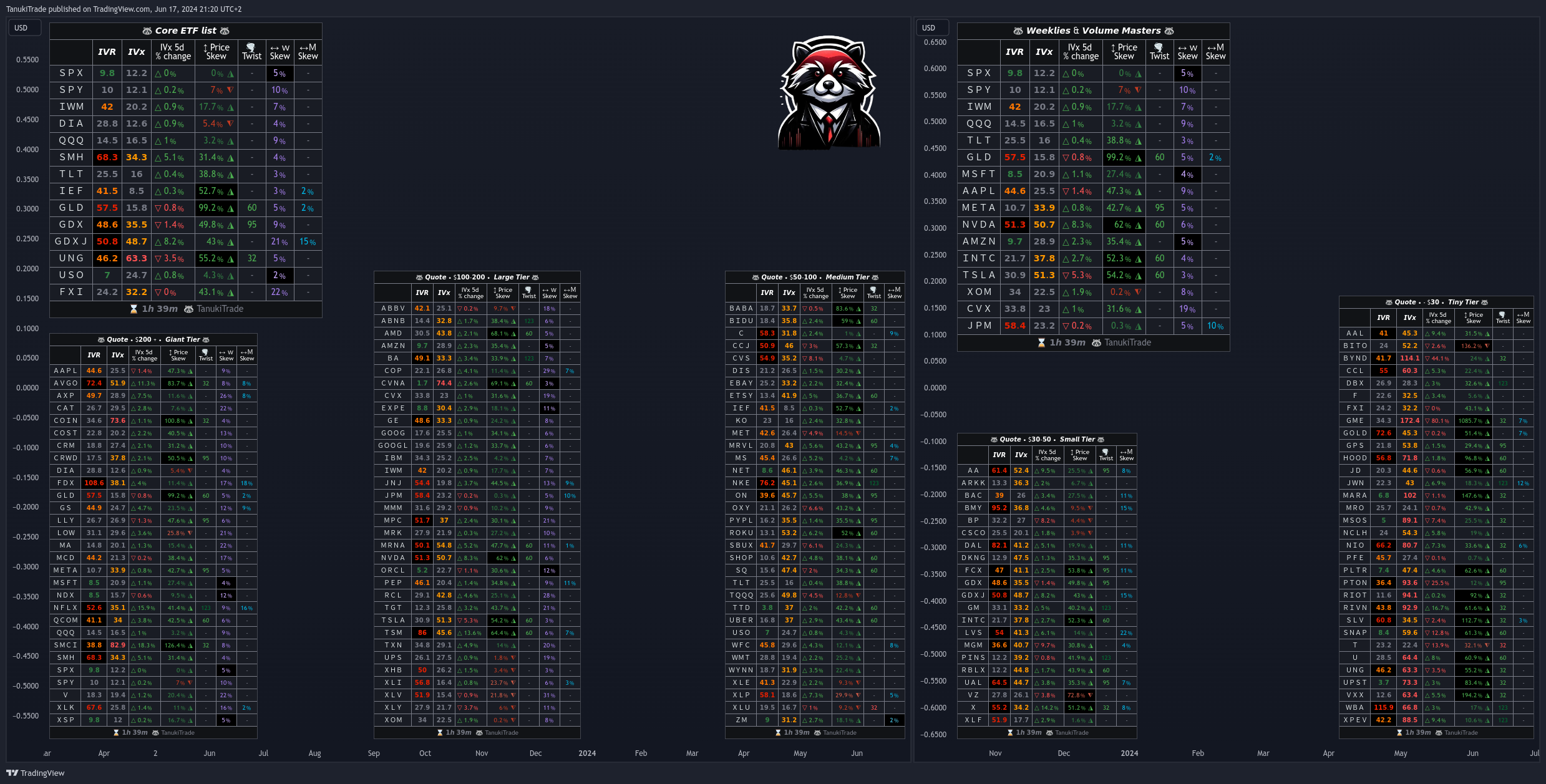Click the 0.6500 price label on right chart axis
1546x784 pixels.
point(935,42)
